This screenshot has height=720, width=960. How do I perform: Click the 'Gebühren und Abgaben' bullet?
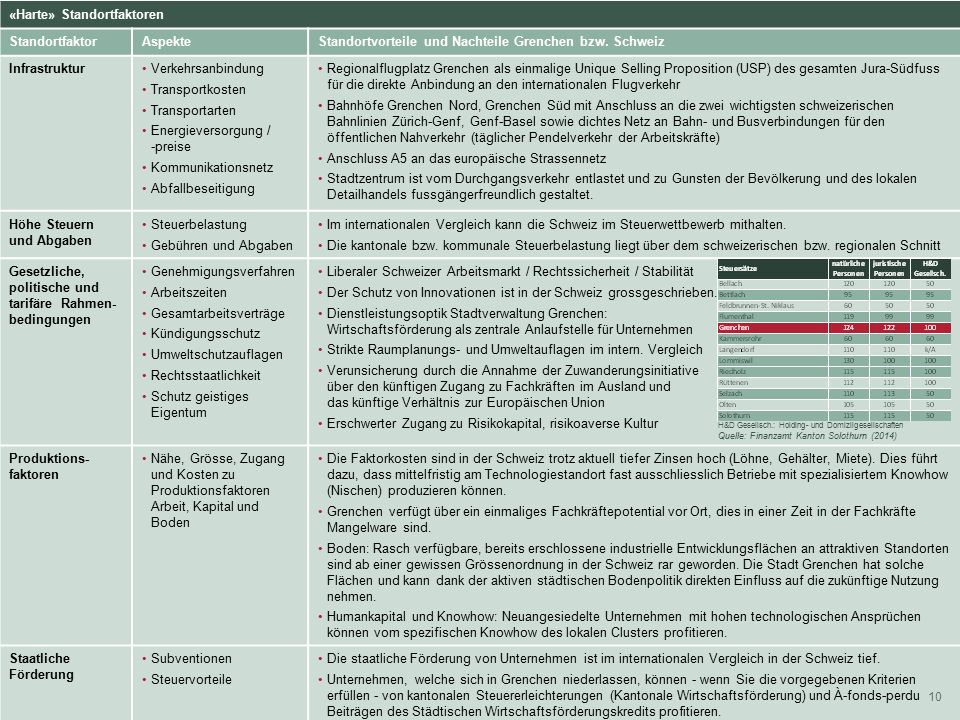click(222, 246)
